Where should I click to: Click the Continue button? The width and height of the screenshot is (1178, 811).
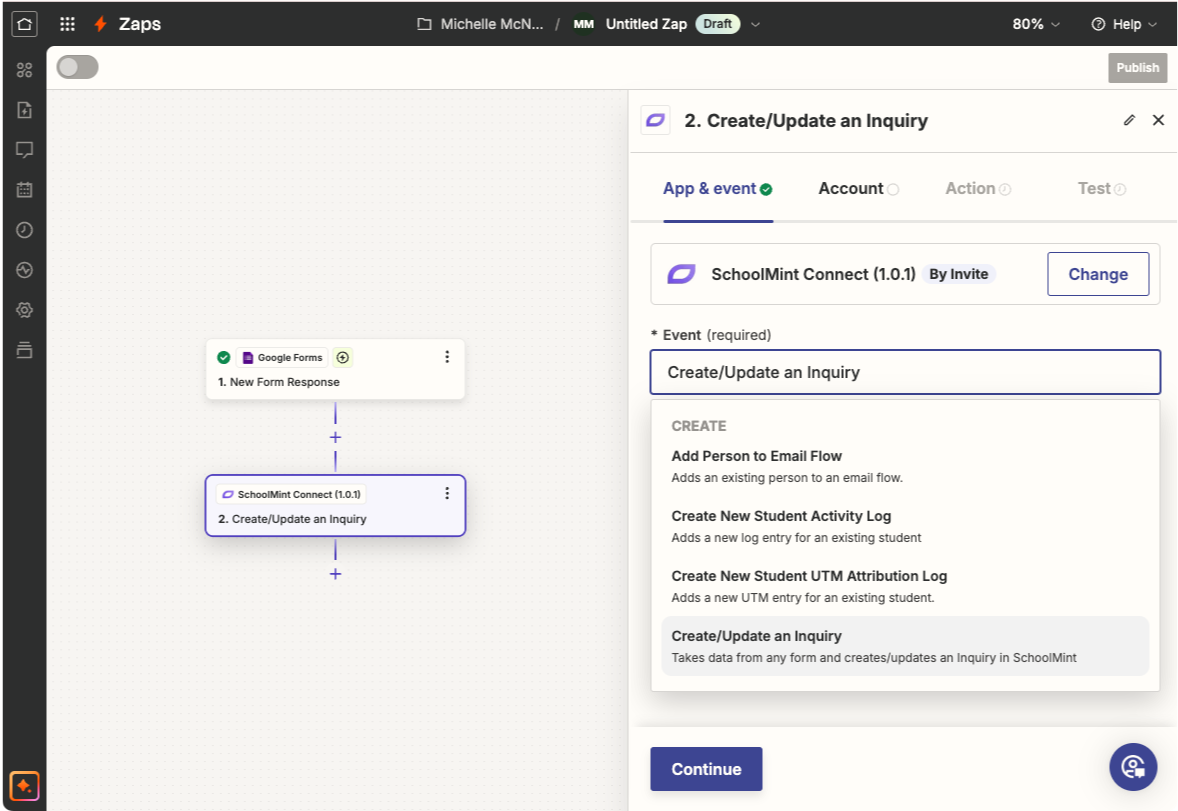(x=706, y=769)
